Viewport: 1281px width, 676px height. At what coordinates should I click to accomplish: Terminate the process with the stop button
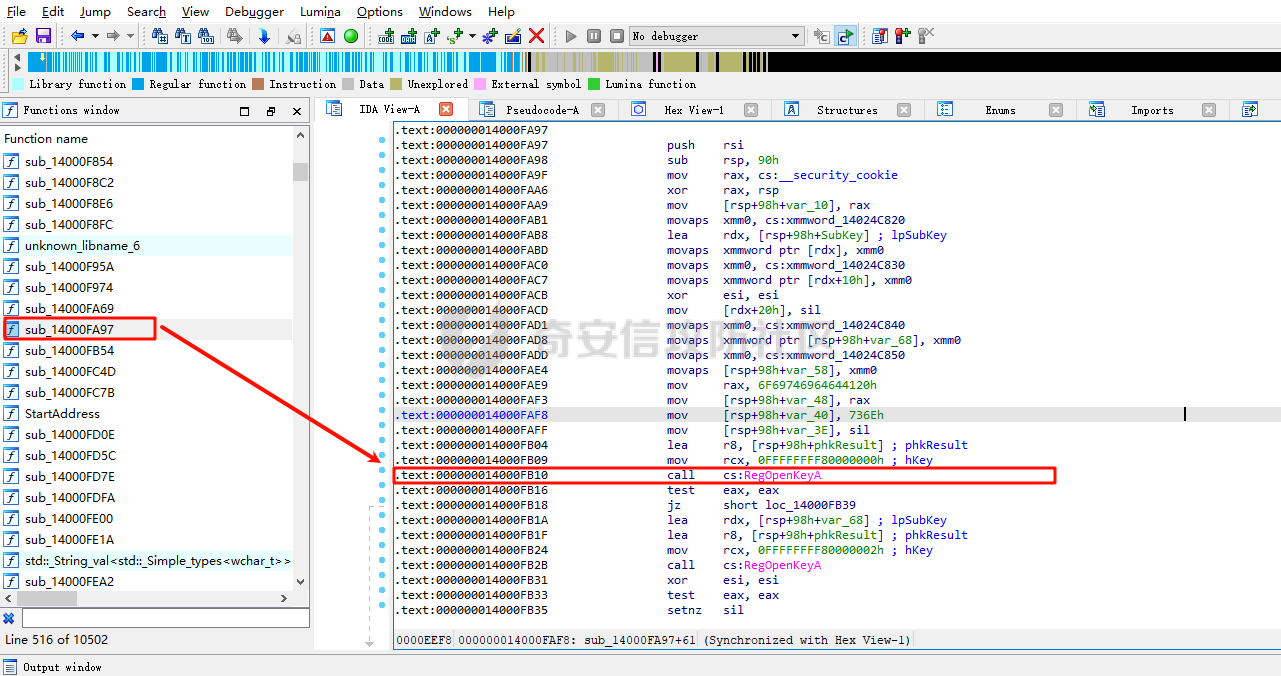(617, 36)
